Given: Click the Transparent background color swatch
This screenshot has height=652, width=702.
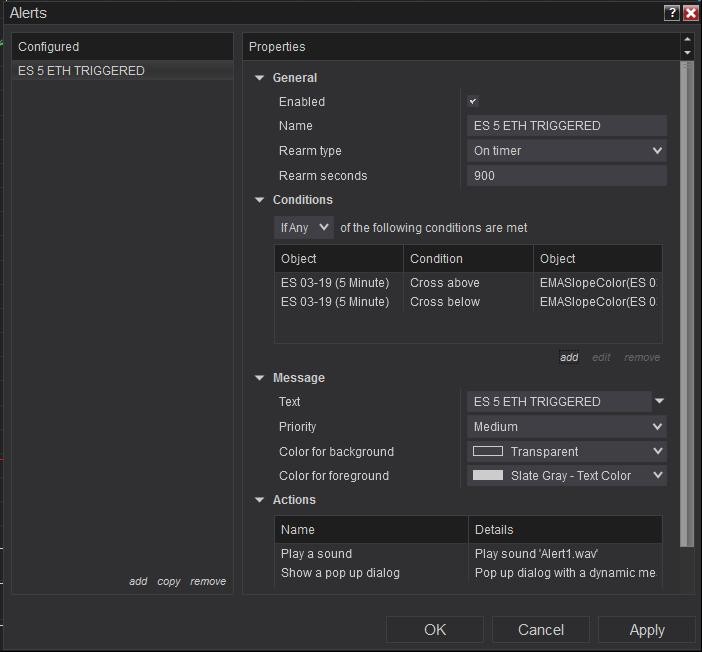Looking at the screenshot, I should (488, 451).
